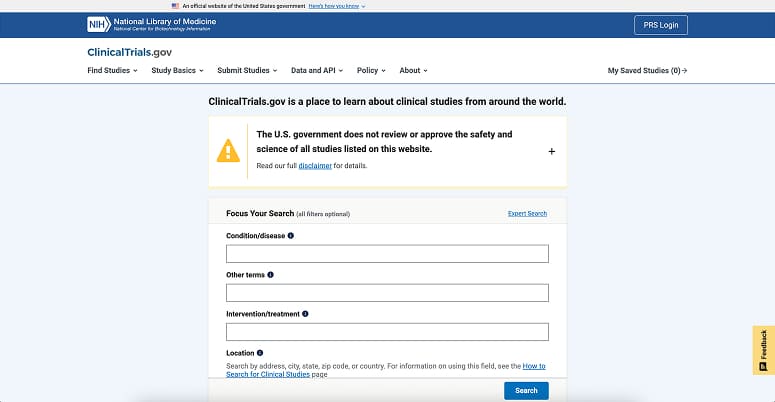Open the disclaimer link
This screenshot has height=402, width=775.
coord(315,166)
